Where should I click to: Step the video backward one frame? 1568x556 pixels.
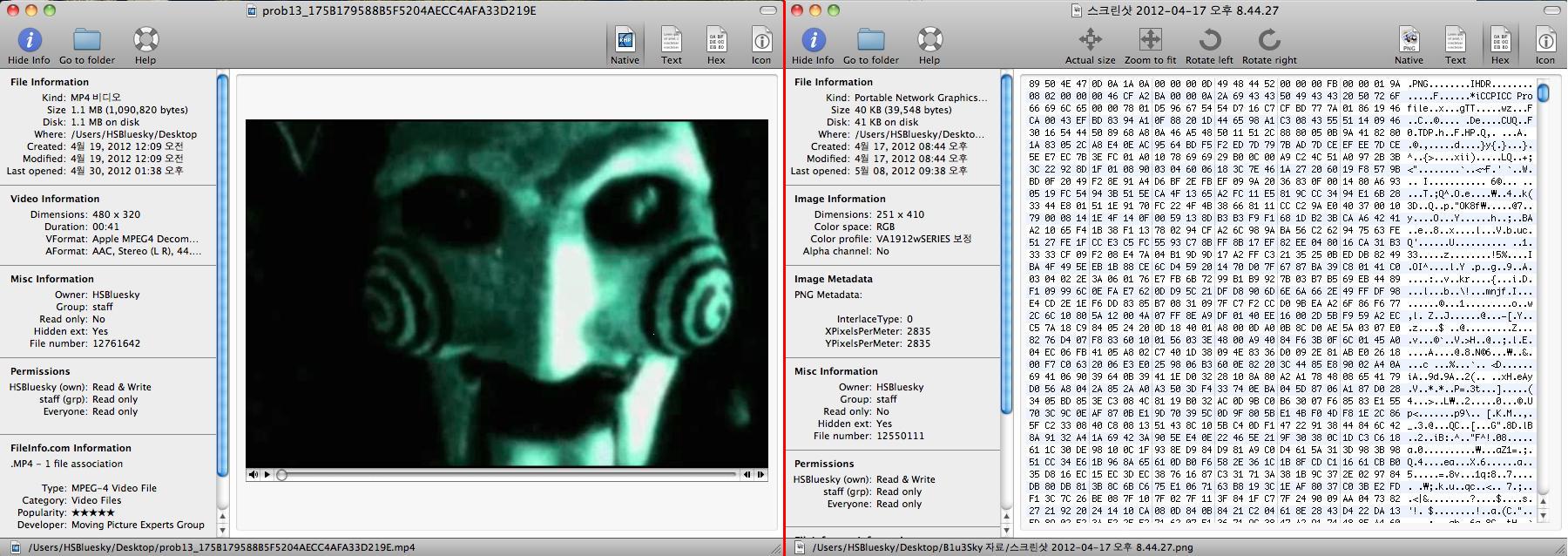(747, 475)
